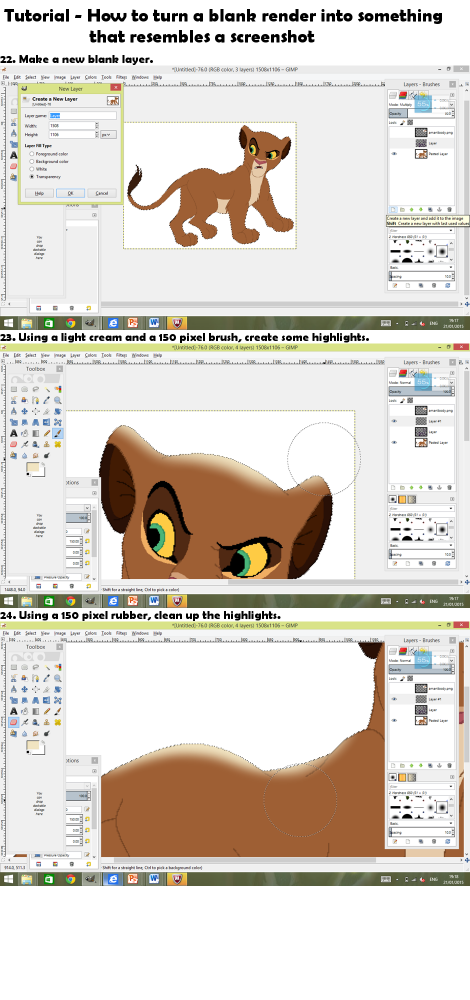Open the Basic brush preset dropdown in step 23
This screenshot has width=470, height=1000.
point(422,545)
